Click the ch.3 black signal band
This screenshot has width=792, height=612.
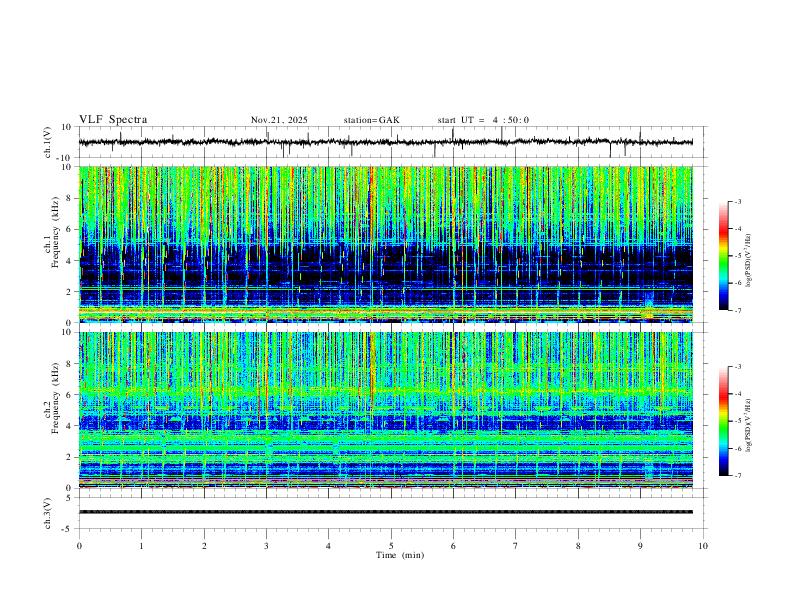(x=386, y=512)
